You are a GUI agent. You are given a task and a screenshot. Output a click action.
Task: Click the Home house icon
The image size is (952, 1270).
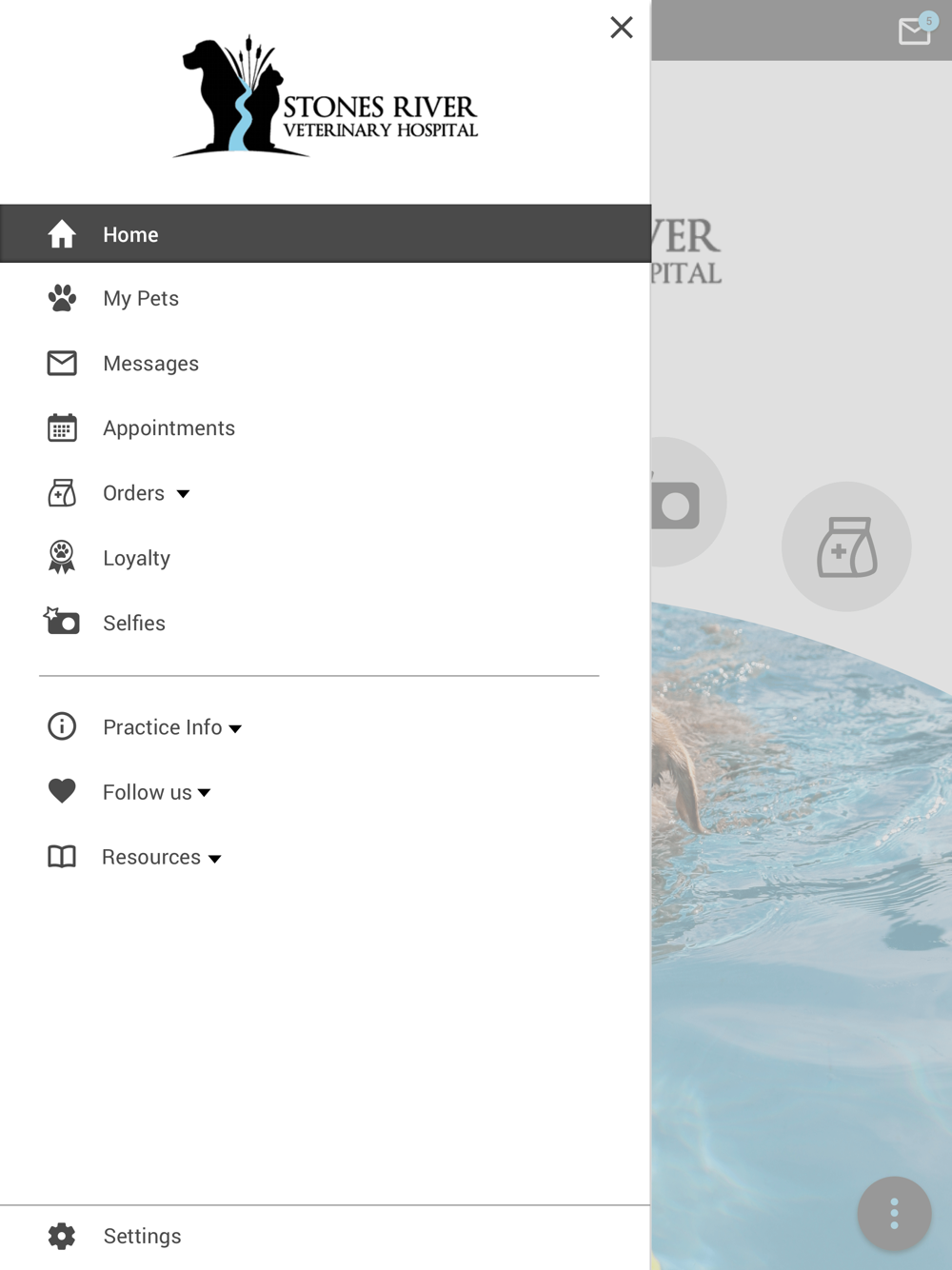62,234
